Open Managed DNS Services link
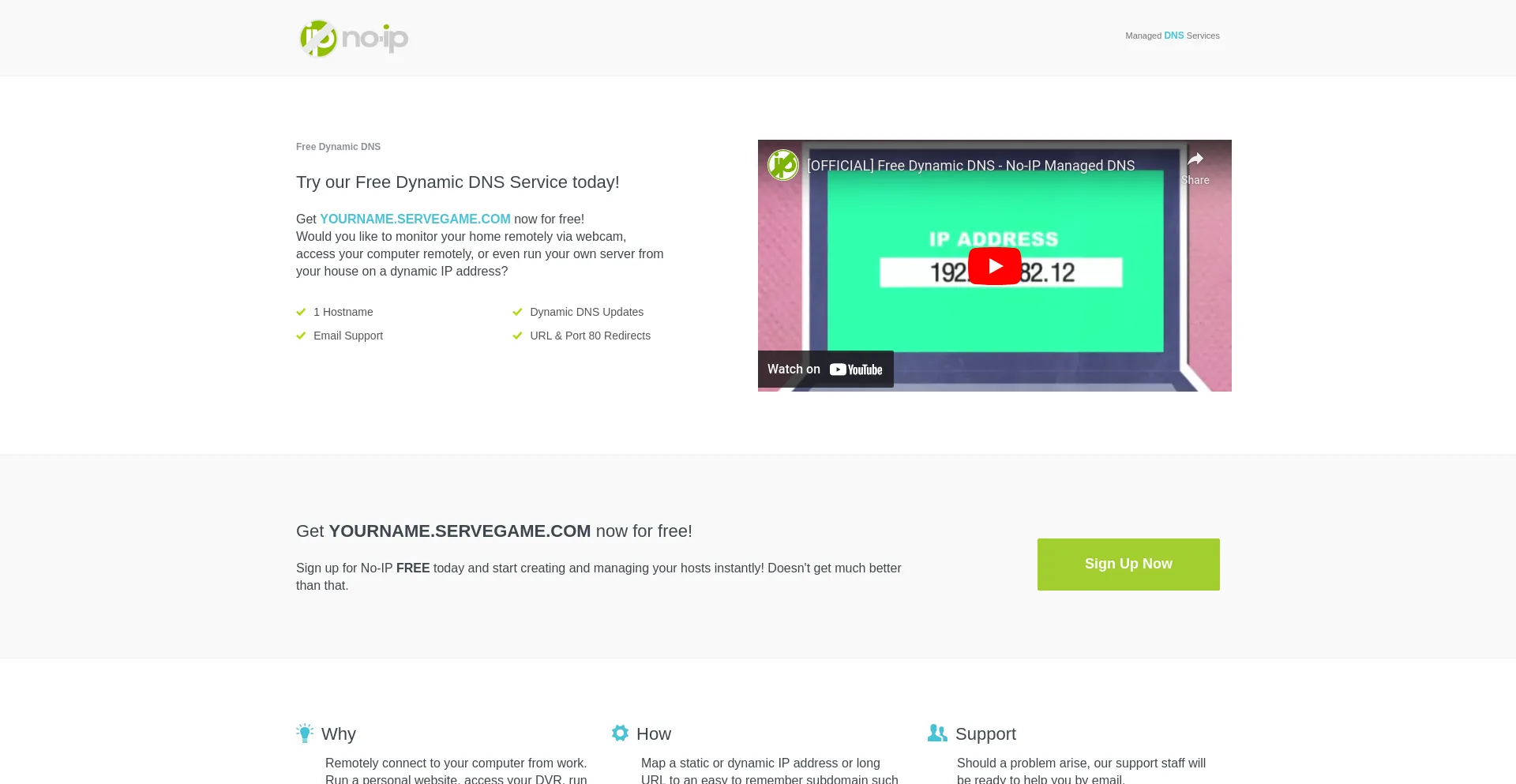The width and height of the screenshot is (1516, 784). coord(1172,36)
